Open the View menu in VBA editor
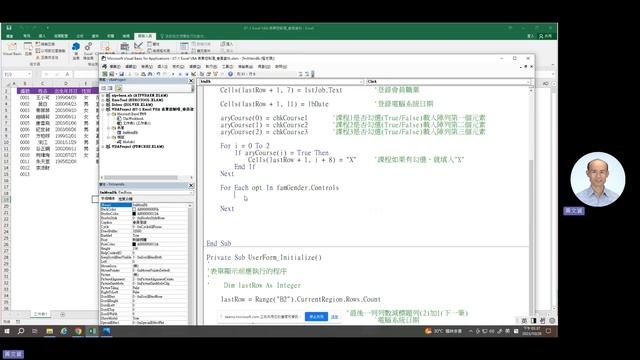This screenshot has height=360, width=640. pos(147,67)
